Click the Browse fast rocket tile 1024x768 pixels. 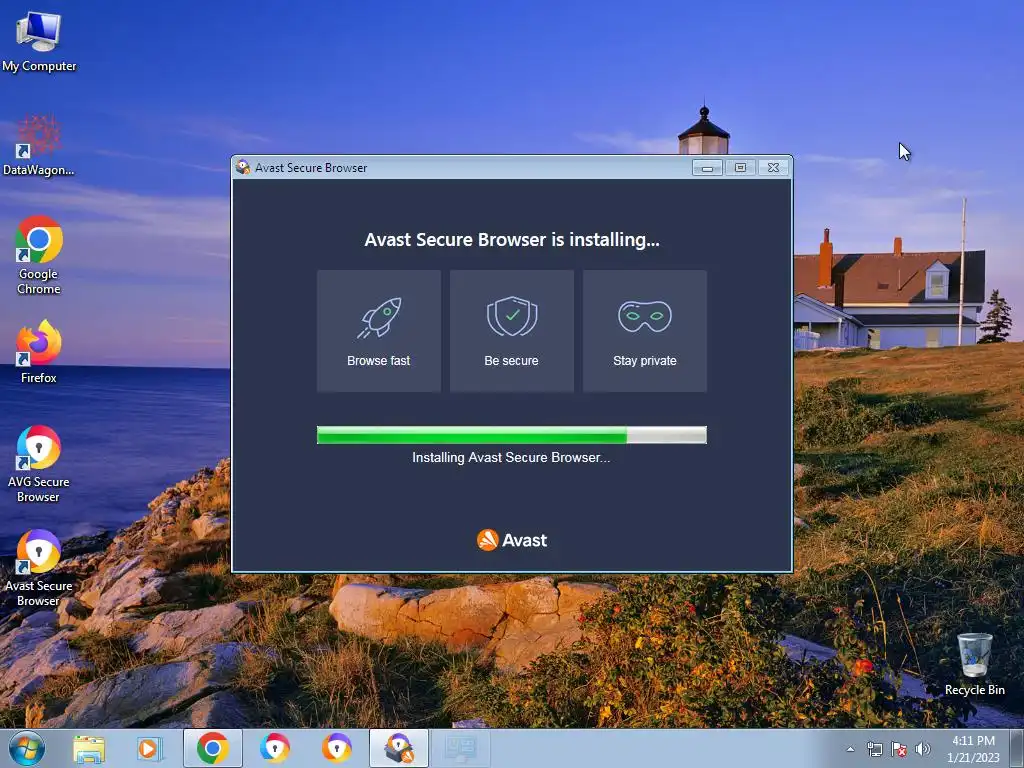(379, 331)
